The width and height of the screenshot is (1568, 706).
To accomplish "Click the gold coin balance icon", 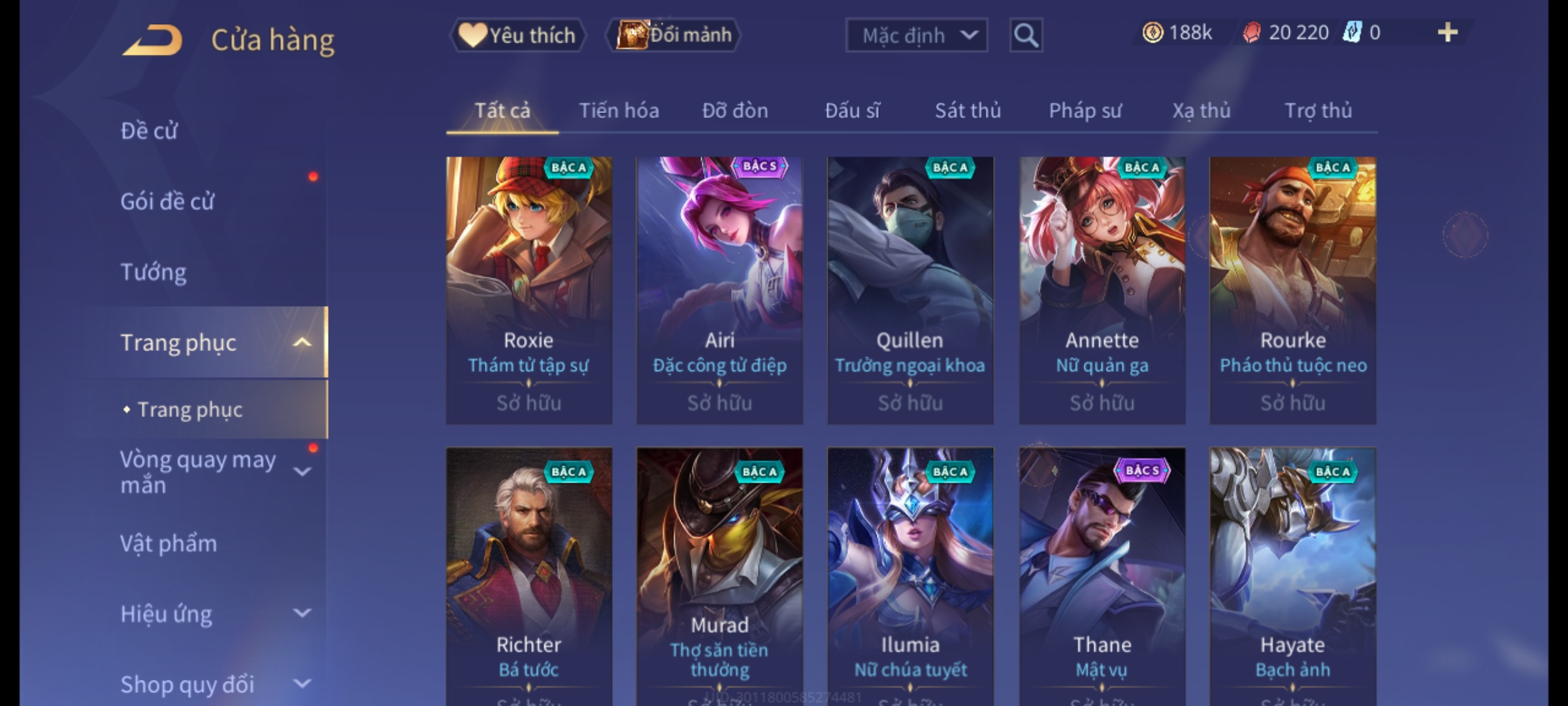I will 1152,33.
